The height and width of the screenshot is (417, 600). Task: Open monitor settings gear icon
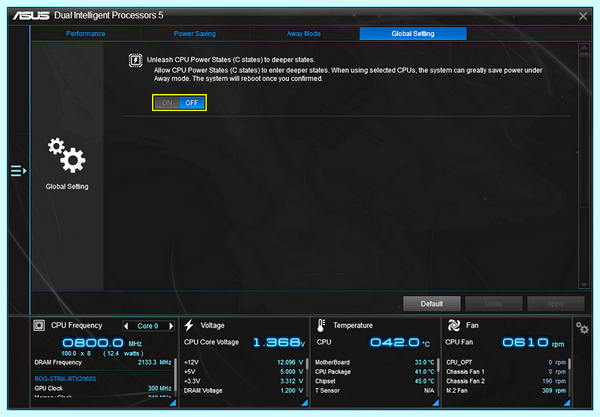tap(582, 328)
